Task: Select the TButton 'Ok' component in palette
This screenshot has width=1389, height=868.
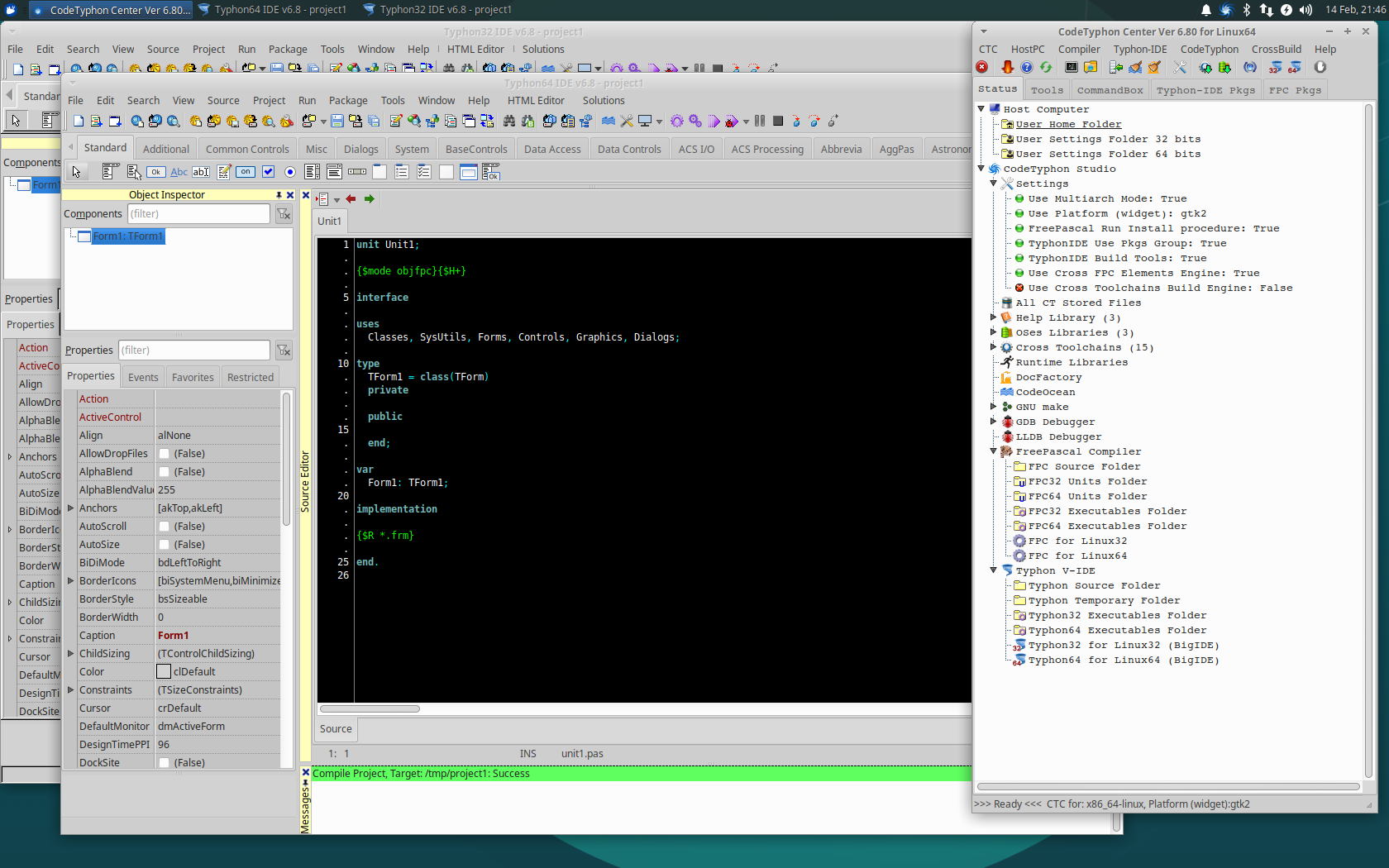Action: 156,172
